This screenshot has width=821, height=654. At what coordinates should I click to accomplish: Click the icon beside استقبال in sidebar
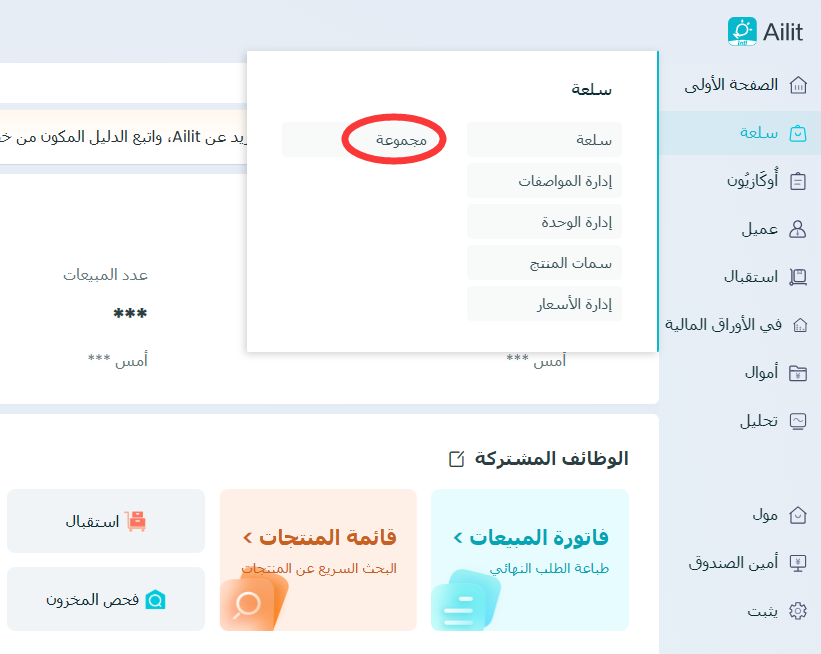tap(798, 277)
